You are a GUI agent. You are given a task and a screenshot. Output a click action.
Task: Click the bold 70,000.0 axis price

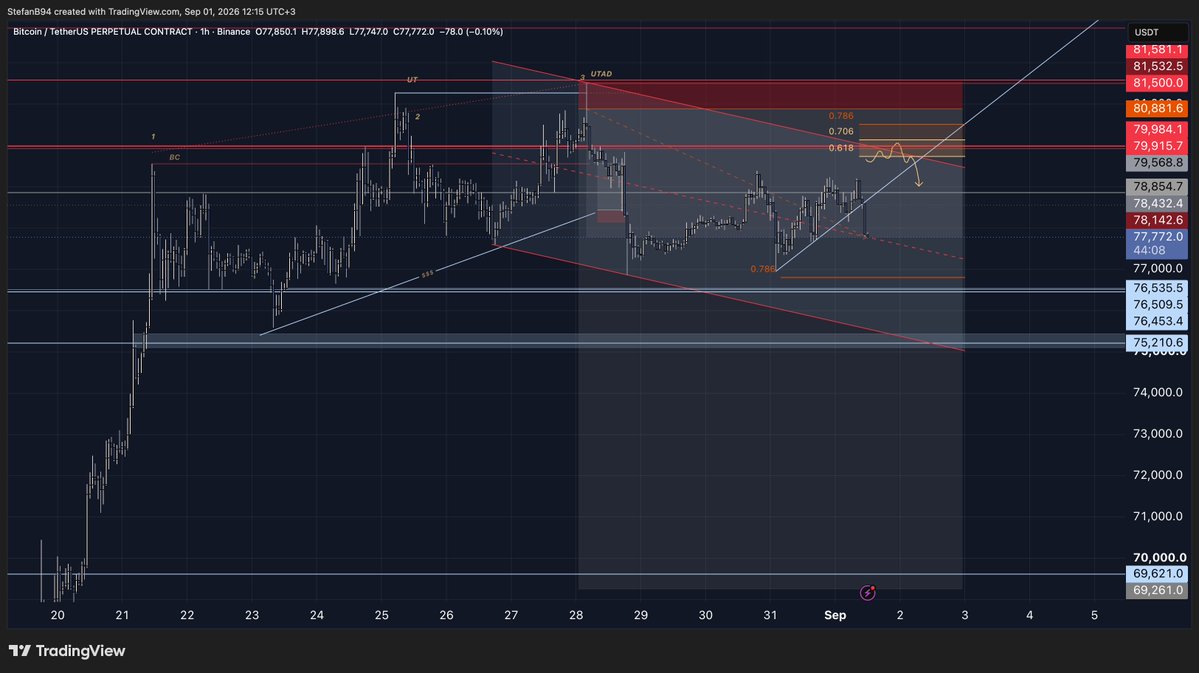1159,558
